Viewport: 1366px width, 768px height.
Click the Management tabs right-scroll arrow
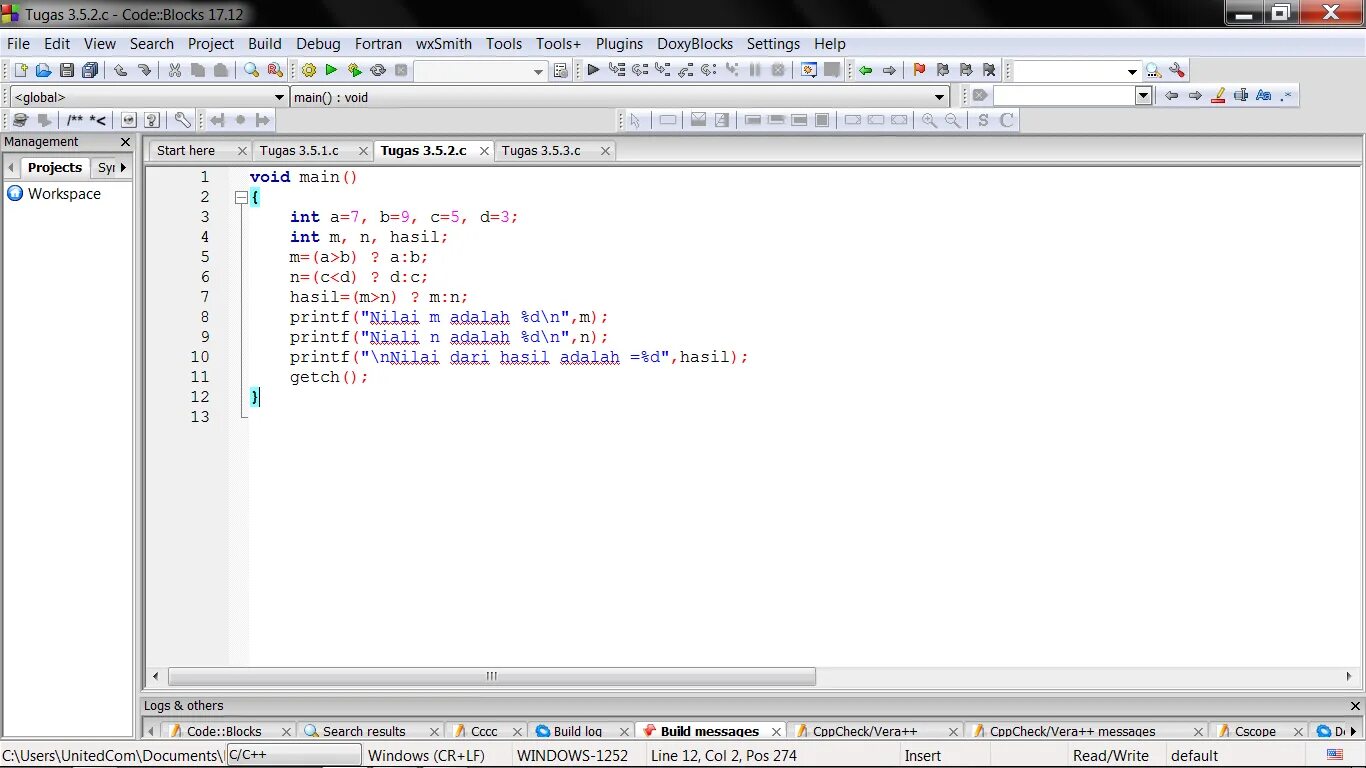coord(124,168)
